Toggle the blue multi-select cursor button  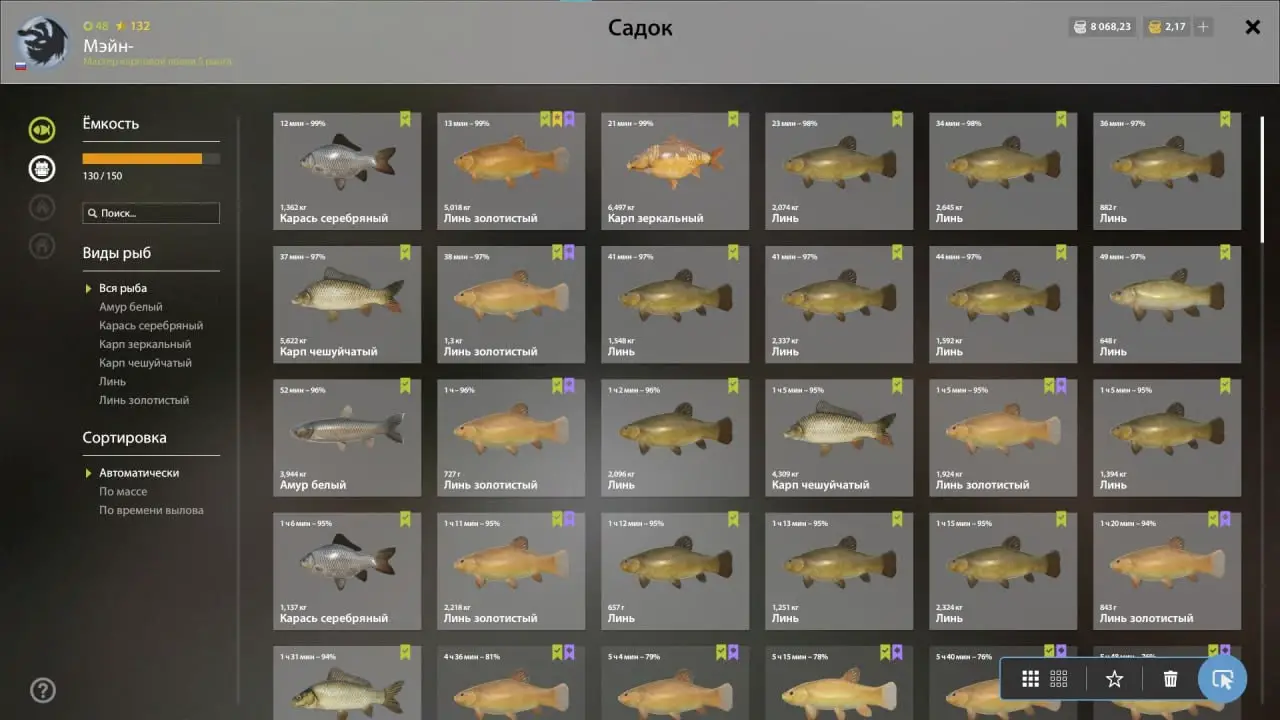1222,679
